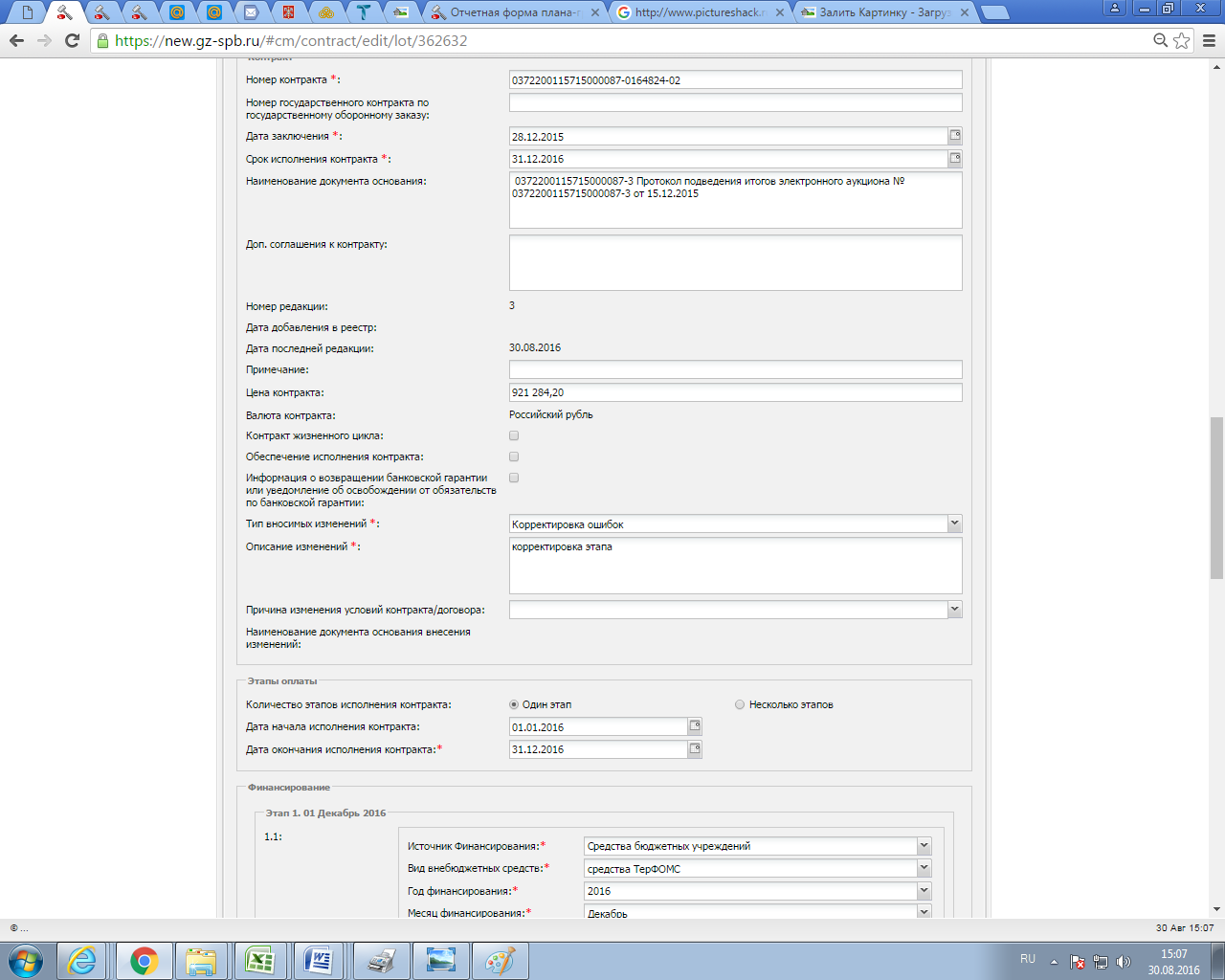Viewport: 1225px width, 980px height.
Task: Open Вид внебюджетных средств dropdown
Action: [924, 868]
